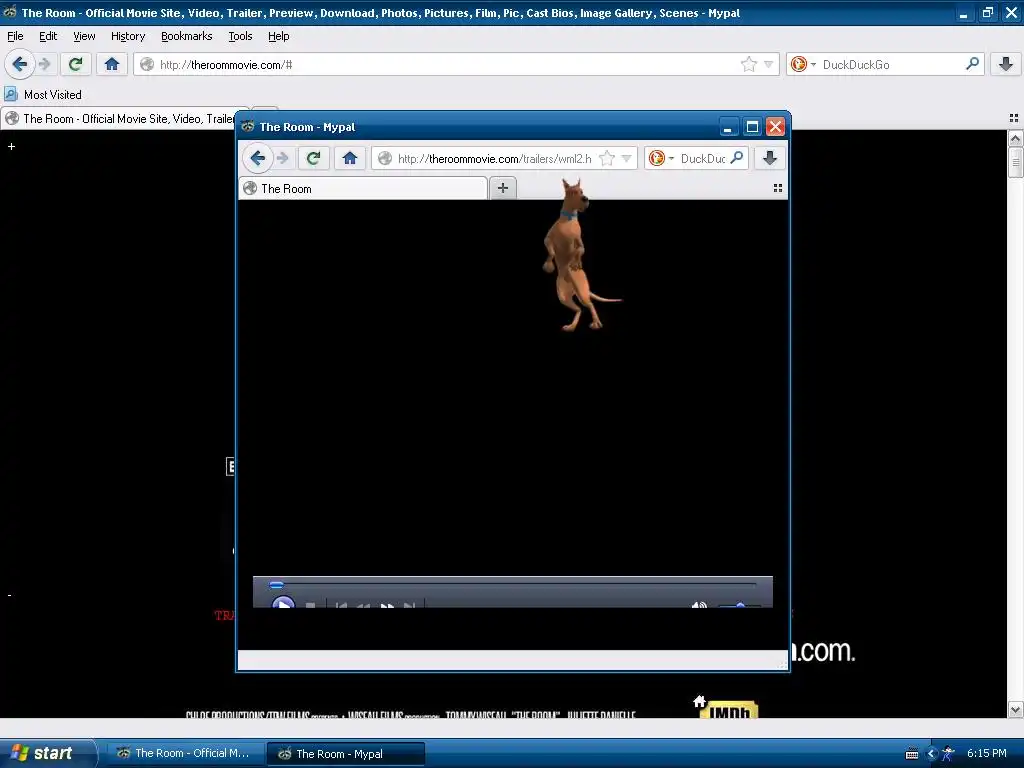1024x768 pixels.
Task: Click the IMDb logo link
Action: point(729,710)
